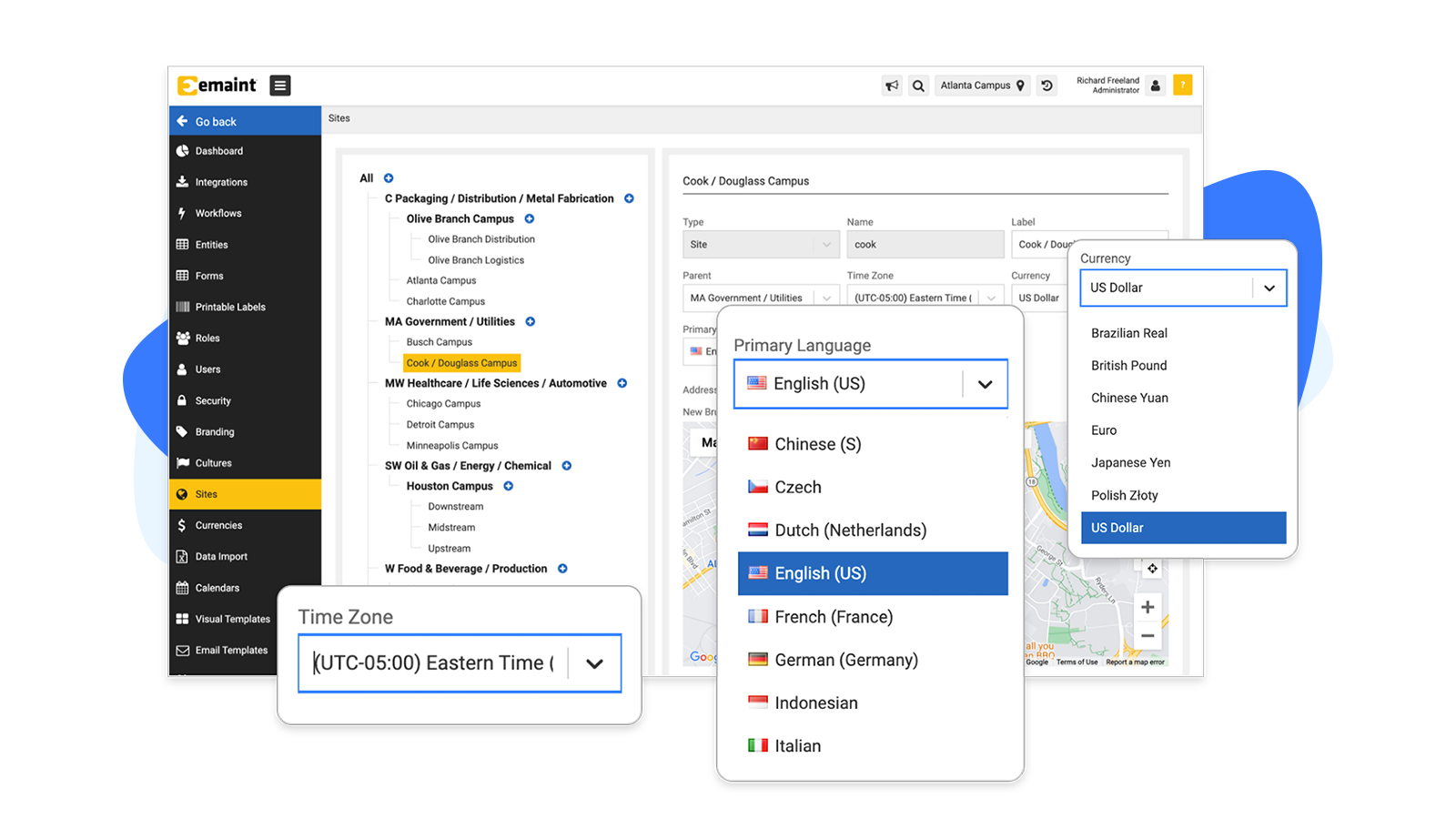Screen dimensions: 1456x819
Task: Click the Name input field containing cook
Action: coord(925,245)
